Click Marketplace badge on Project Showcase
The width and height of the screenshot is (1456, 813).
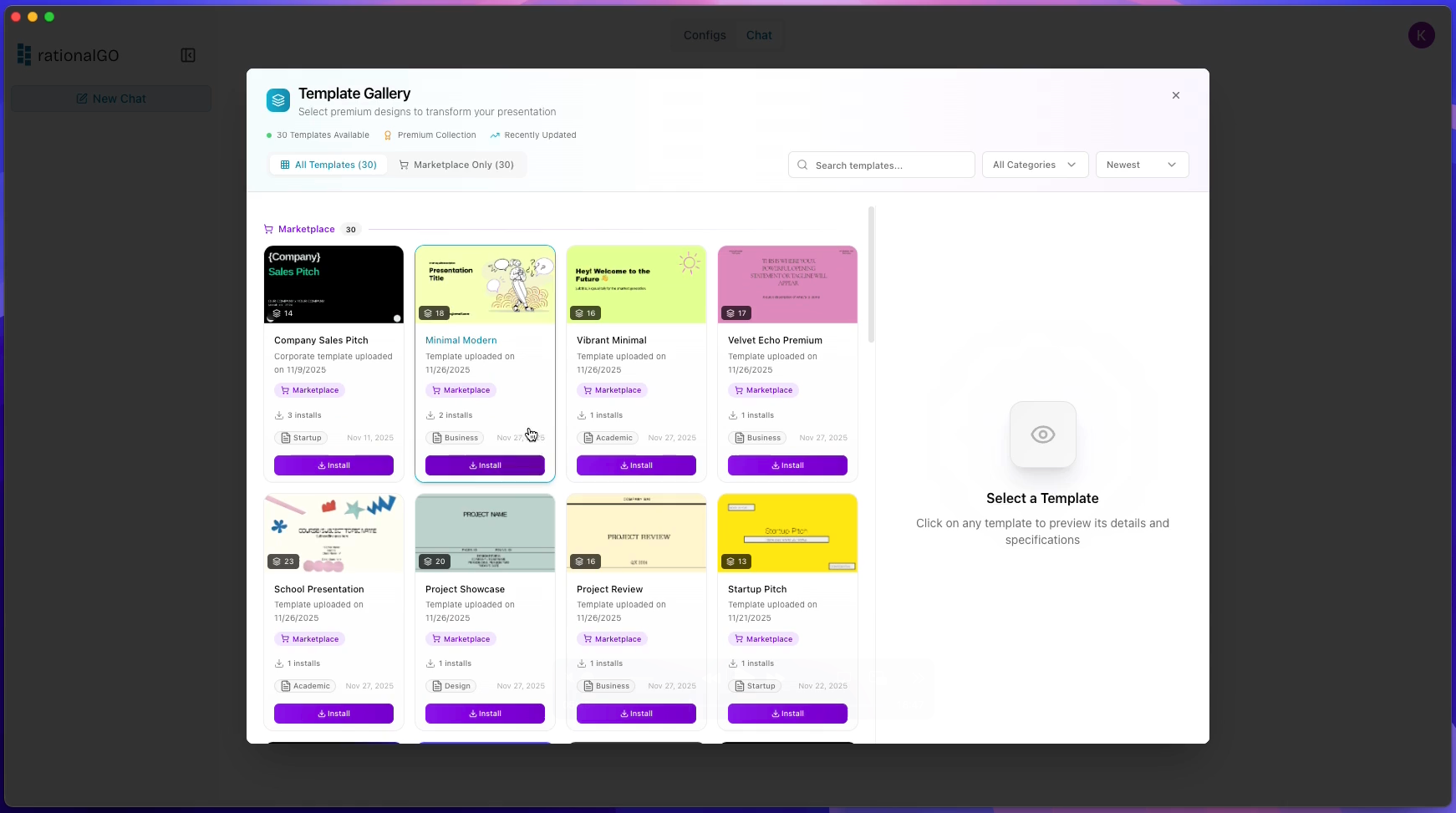click(x=461, y=639)
